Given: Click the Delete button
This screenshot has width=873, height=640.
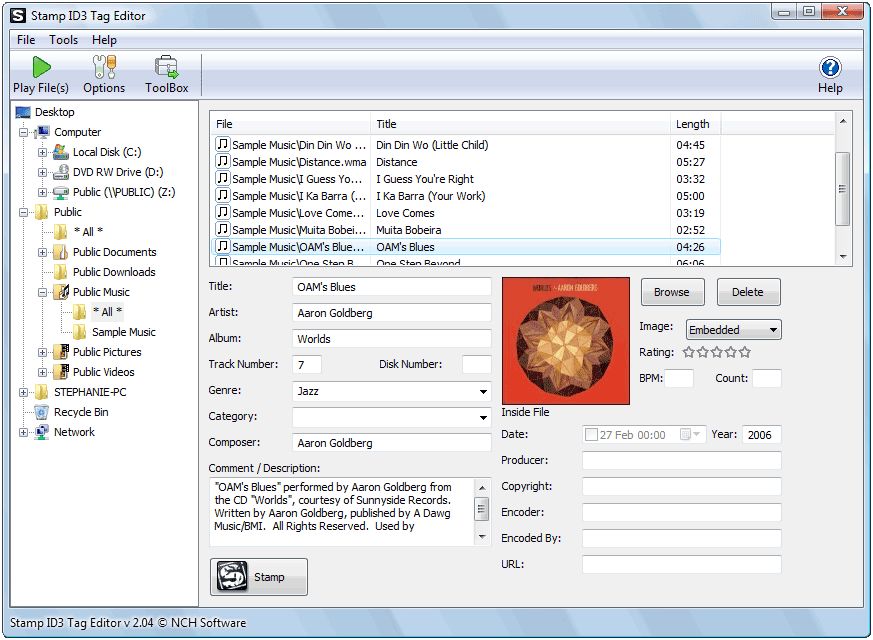Looking at the screenshot, I should coord(748,292).
